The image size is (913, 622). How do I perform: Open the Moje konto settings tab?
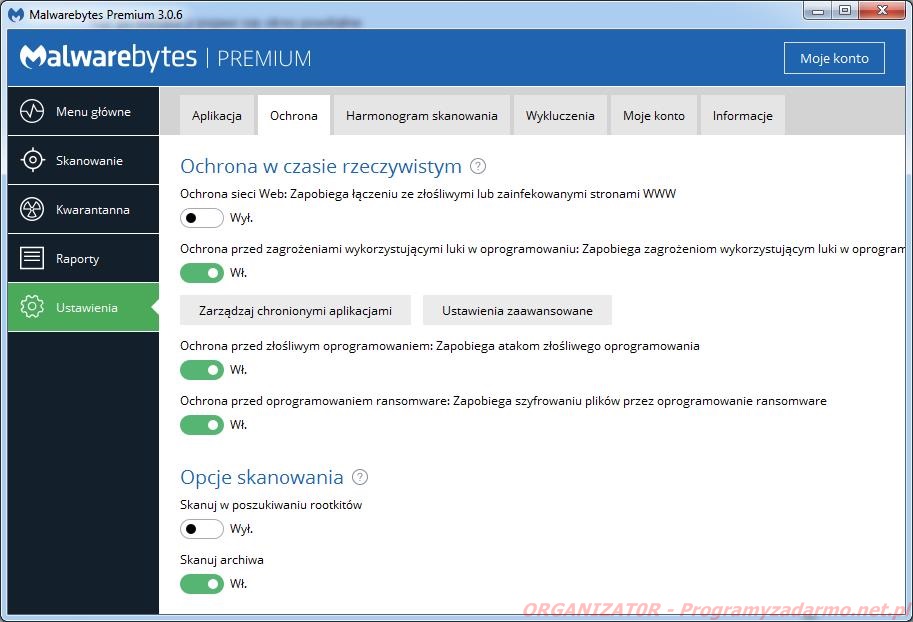pyautogui.click(x=654, y=115)
